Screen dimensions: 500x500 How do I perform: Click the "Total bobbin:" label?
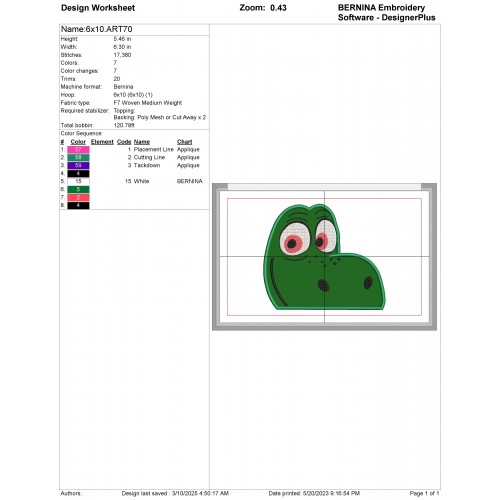(x=77, y=126)
